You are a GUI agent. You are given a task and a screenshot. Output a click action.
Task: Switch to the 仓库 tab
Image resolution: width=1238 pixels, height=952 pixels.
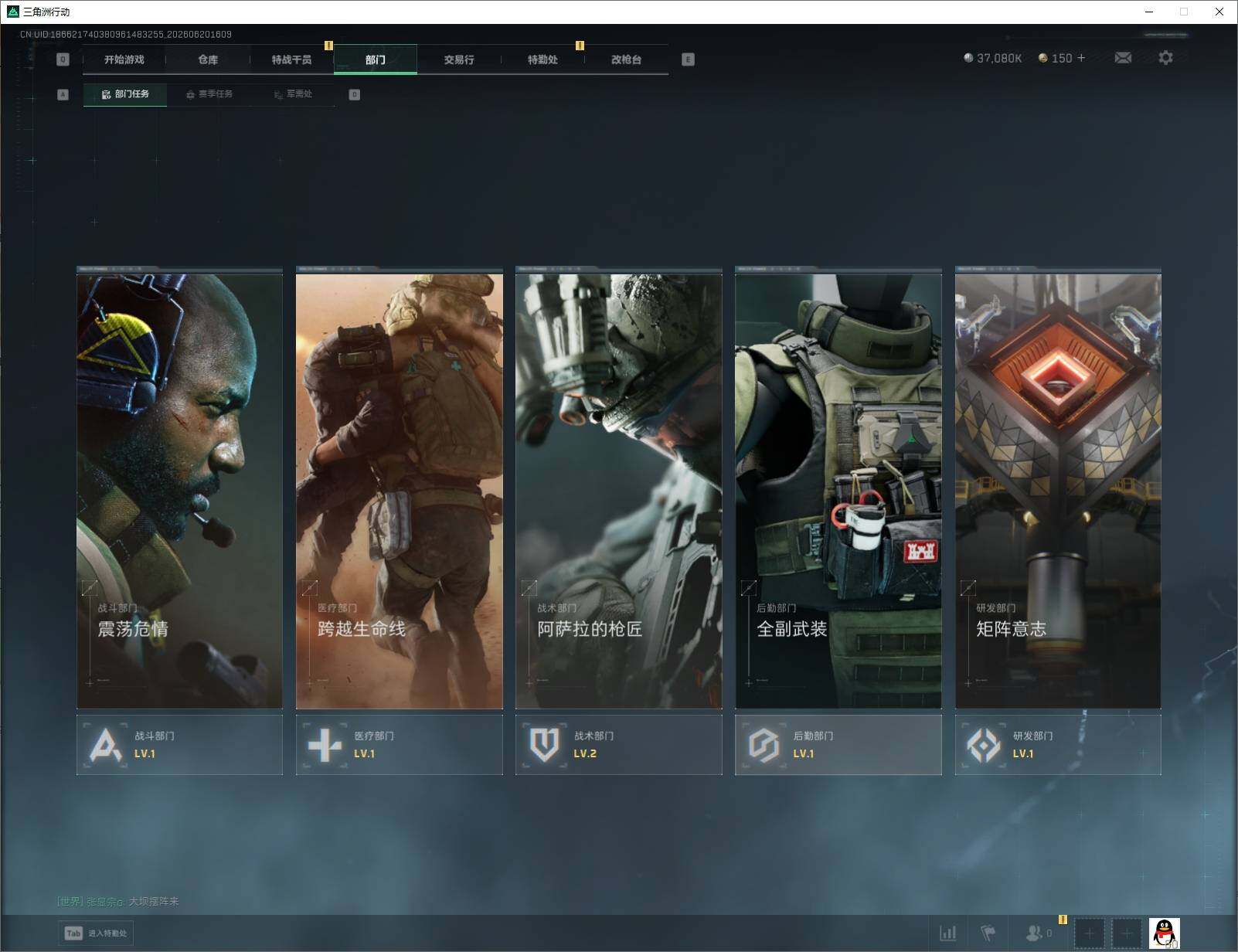tap(208, 59)
